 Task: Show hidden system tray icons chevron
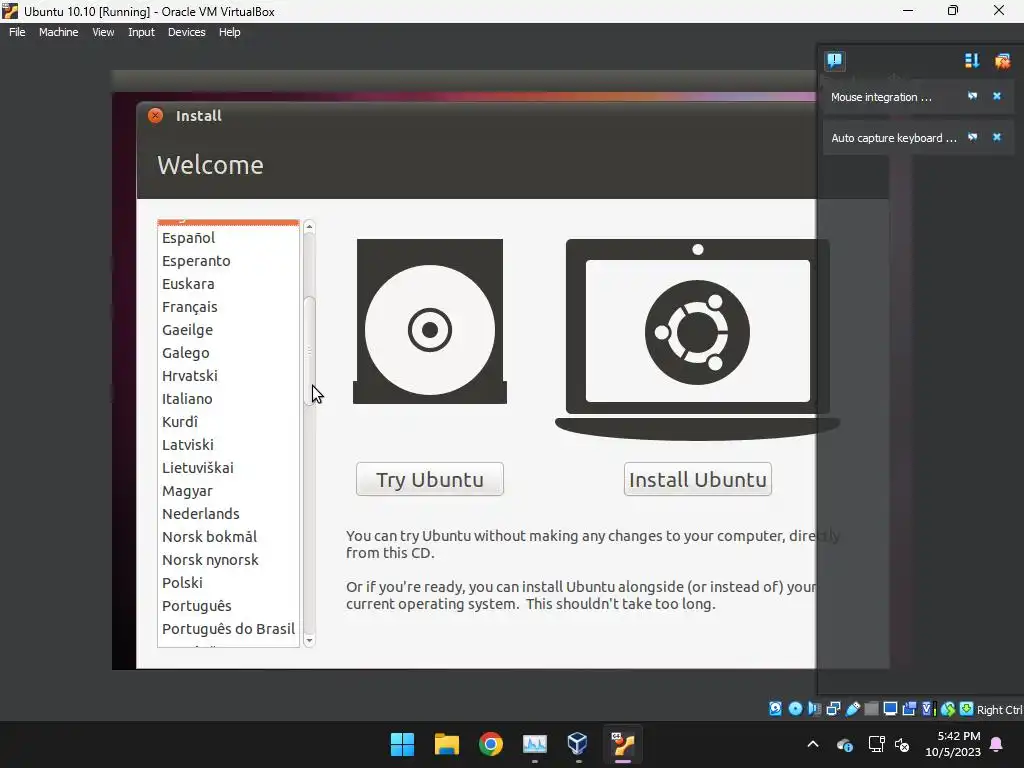pos(813,744)
